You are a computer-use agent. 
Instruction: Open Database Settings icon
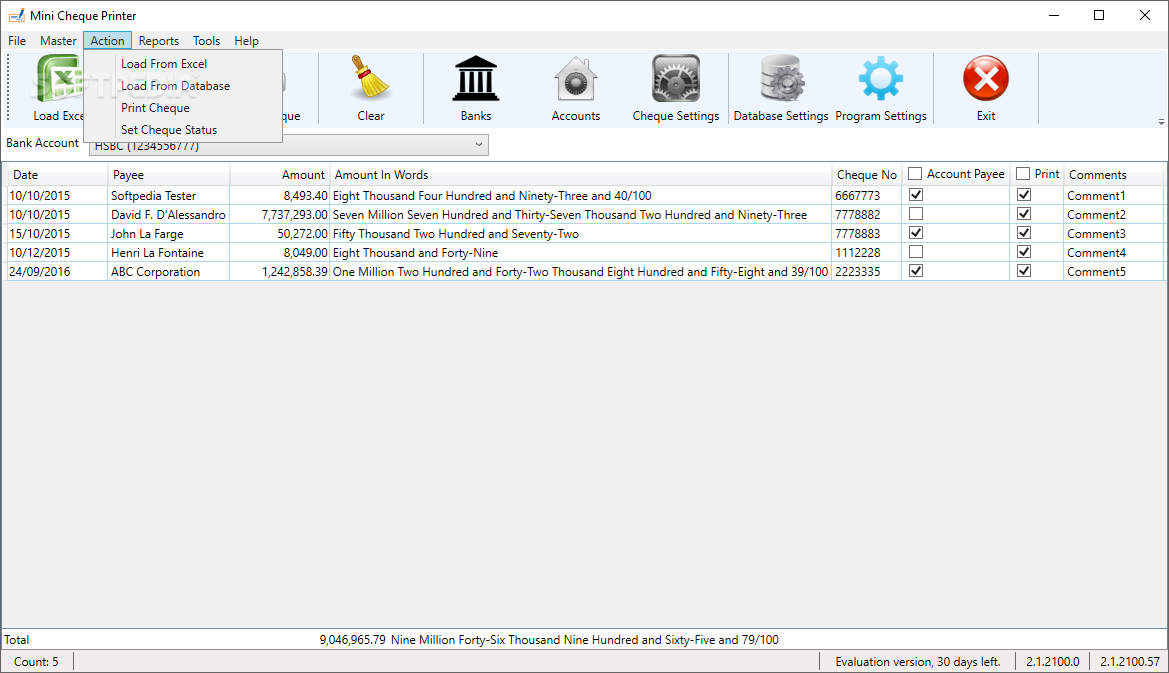coord(781,78)
